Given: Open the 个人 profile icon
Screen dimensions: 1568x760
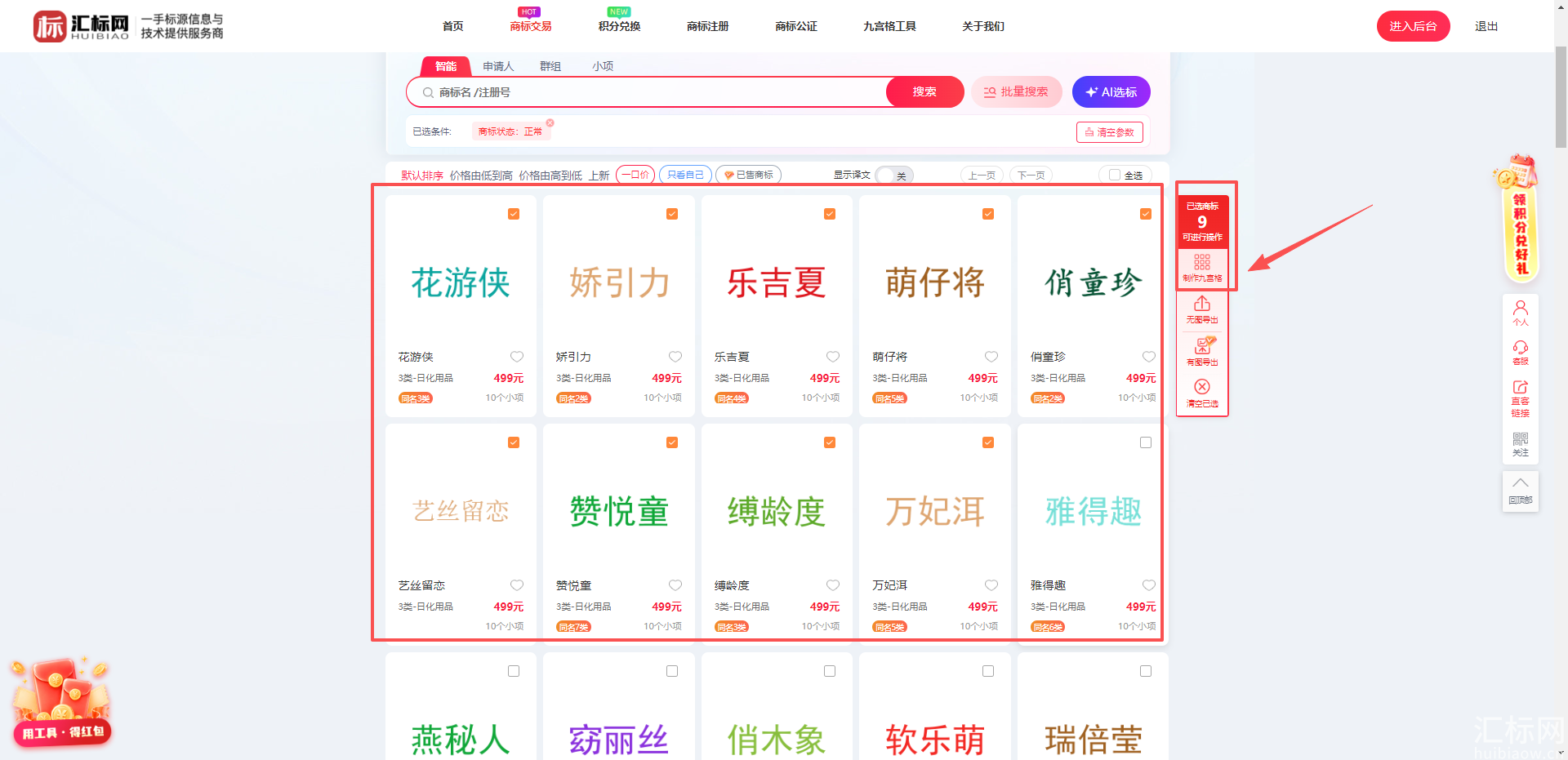Looking at the screenshot, I should click(x=1520, y=308).
